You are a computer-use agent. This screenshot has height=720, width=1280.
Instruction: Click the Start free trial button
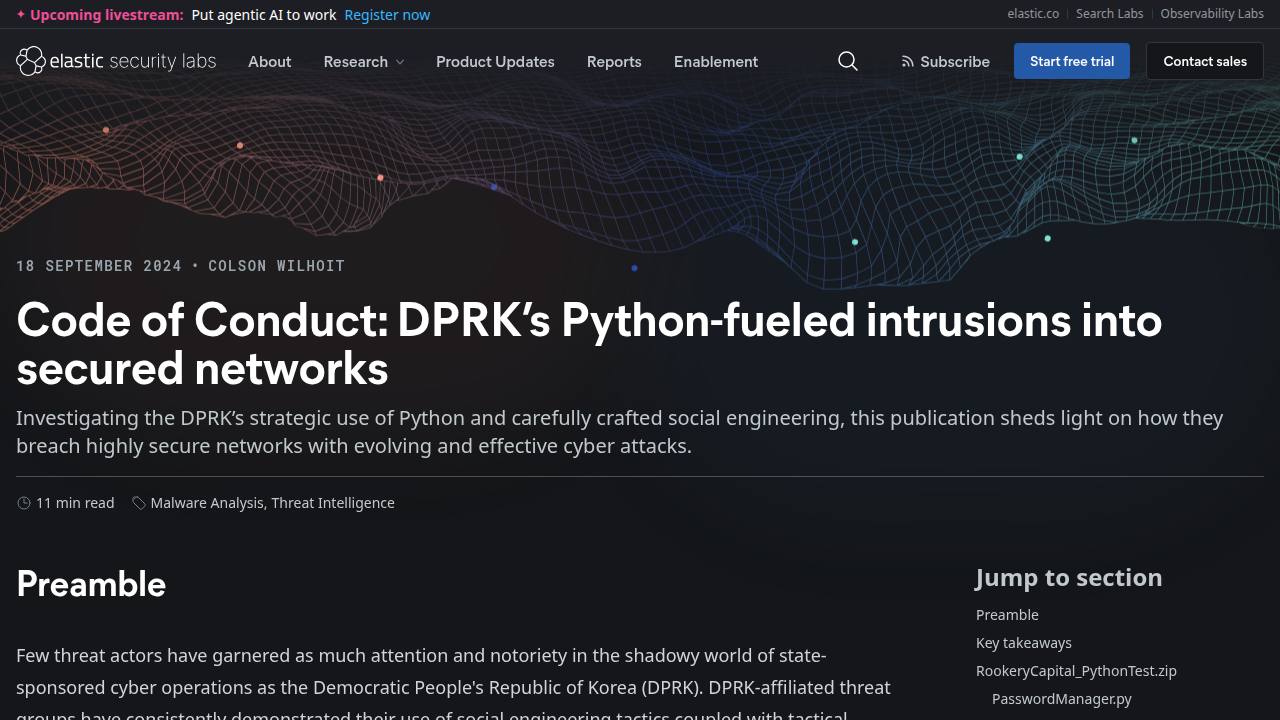(x=1072, y=61)
